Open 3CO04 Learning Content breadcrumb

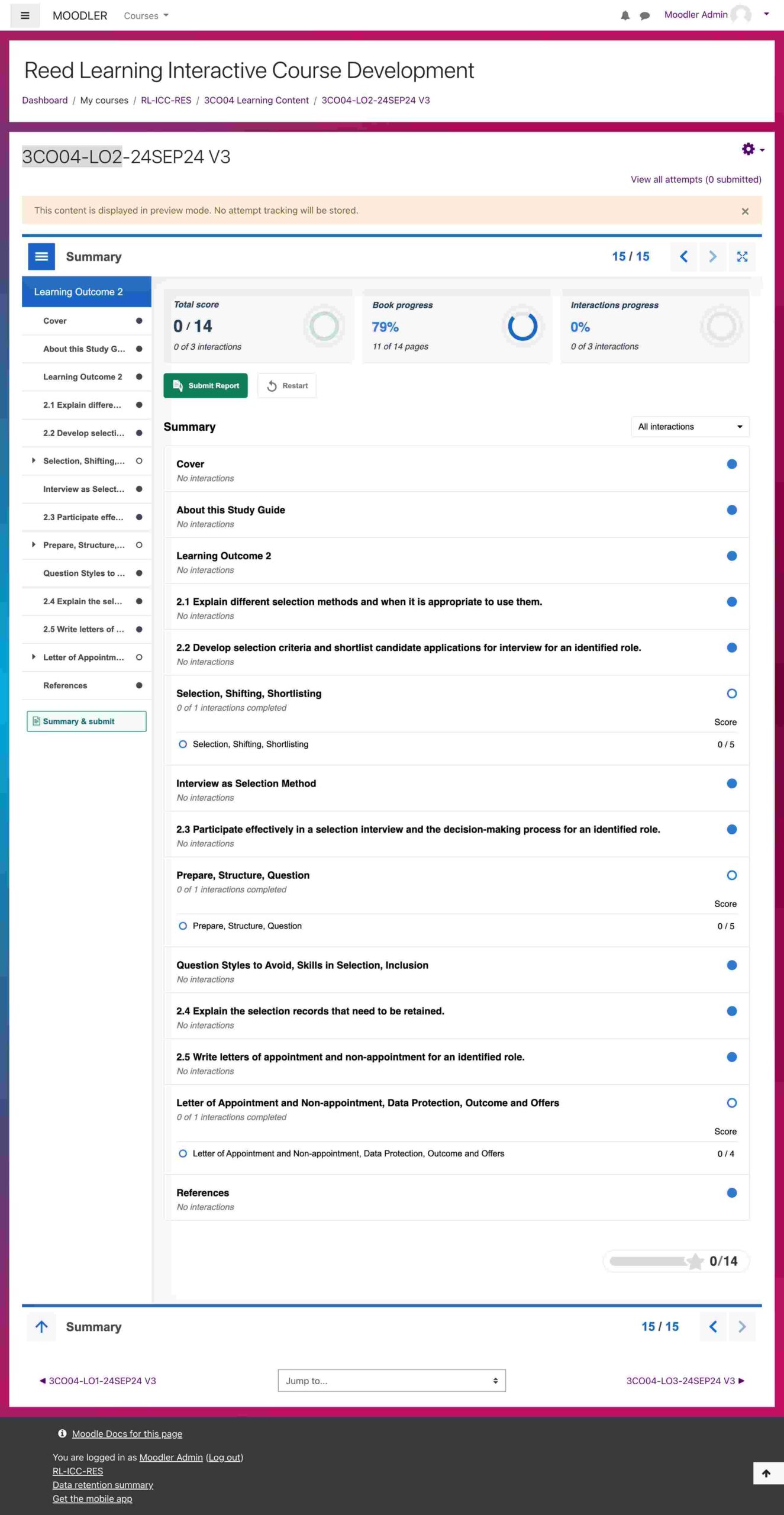point(256,101)
